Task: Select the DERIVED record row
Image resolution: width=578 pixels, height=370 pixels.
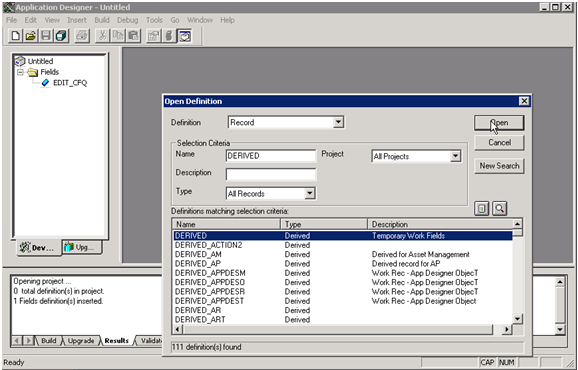Action: [343, 236]
